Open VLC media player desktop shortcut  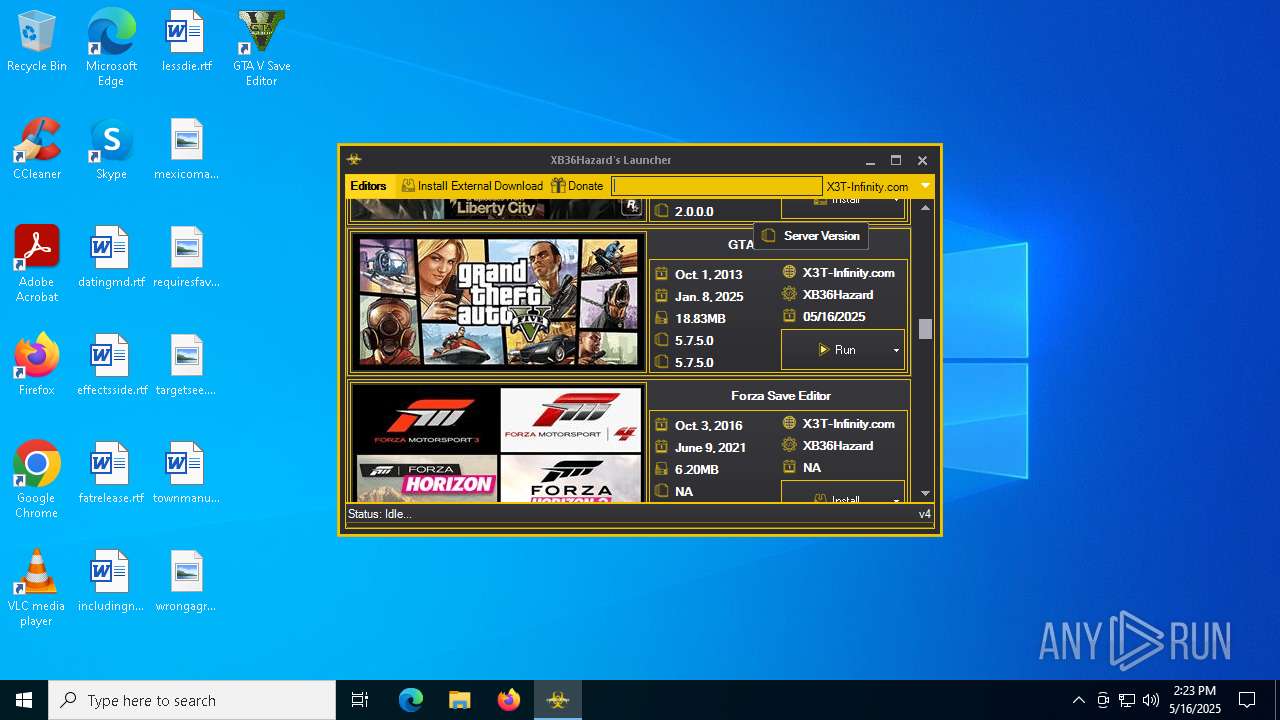tap(37, 588)
